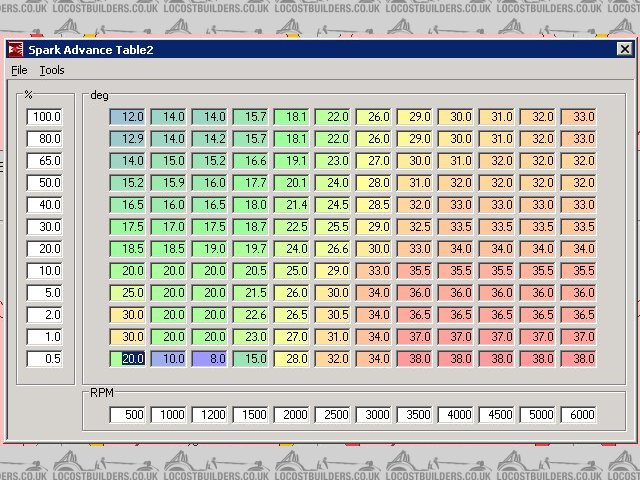Click the 0.5 percent load bin field
The image size is (640, 480).
[45, 358]
